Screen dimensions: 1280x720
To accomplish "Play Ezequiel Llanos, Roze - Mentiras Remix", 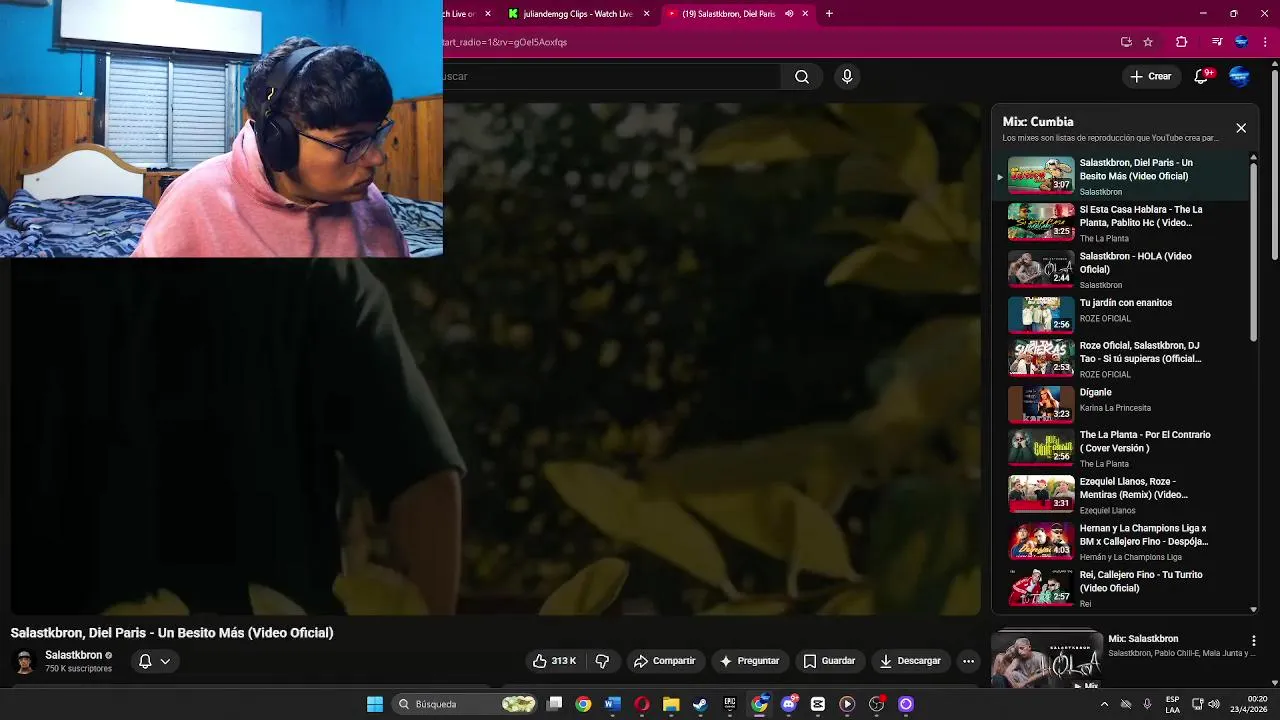I will click(1122, 494).
